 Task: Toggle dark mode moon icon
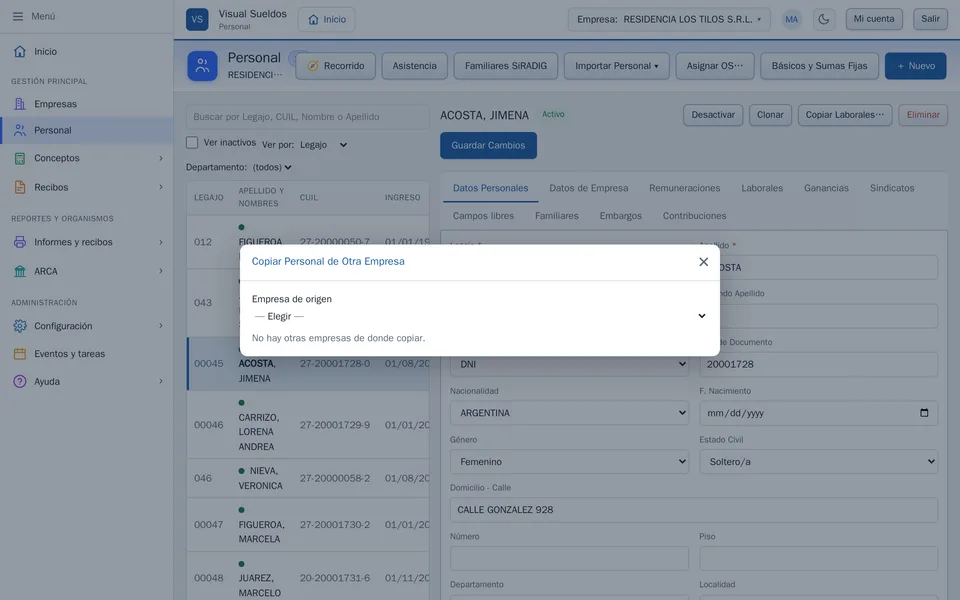point(824,19)
